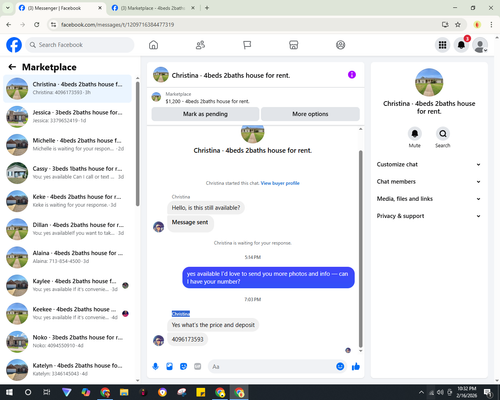Open Alaina 4beds 2baths conversation
This screenshot has height=400, width=500.
67,257
